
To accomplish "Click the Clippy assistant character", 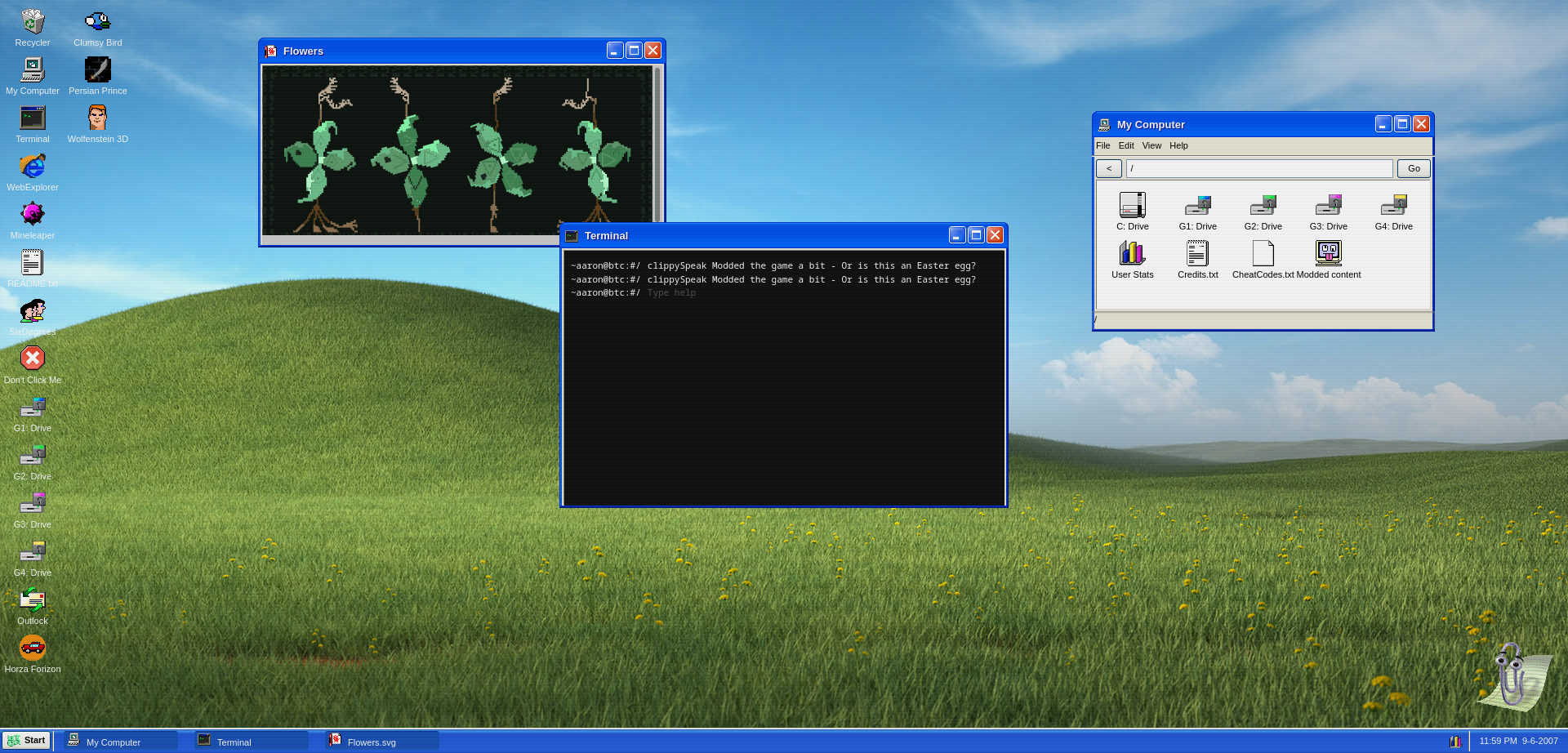I will pyautogui.click(x=1516, y=676).
